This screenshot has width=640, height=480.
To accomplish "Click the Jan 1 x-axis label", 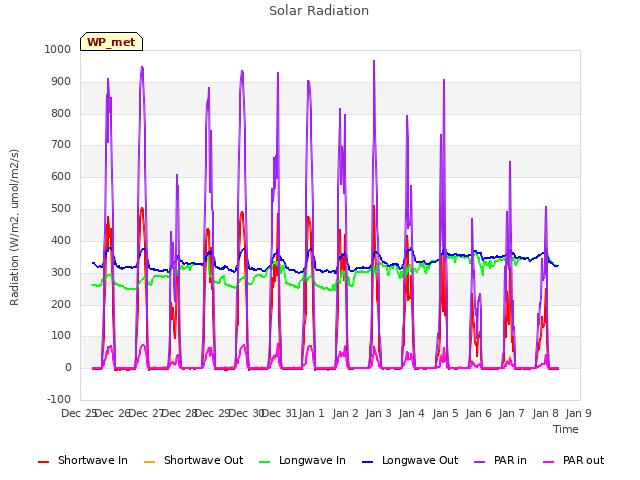I will pos(311,413).
